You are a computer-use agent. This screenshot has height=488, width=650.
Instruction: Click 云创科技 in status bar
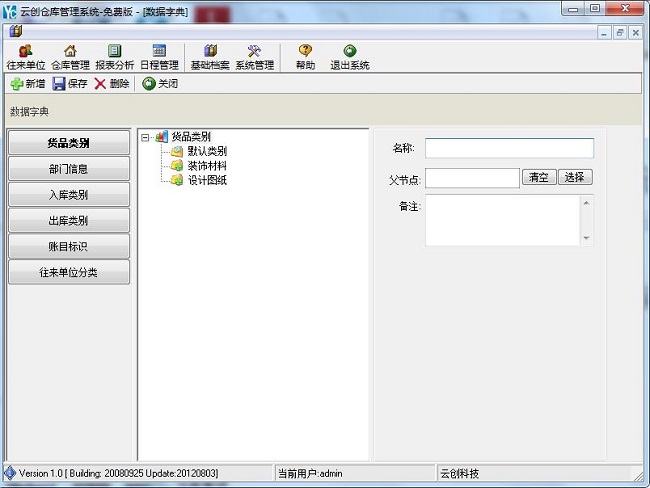[x=459, y=473]
